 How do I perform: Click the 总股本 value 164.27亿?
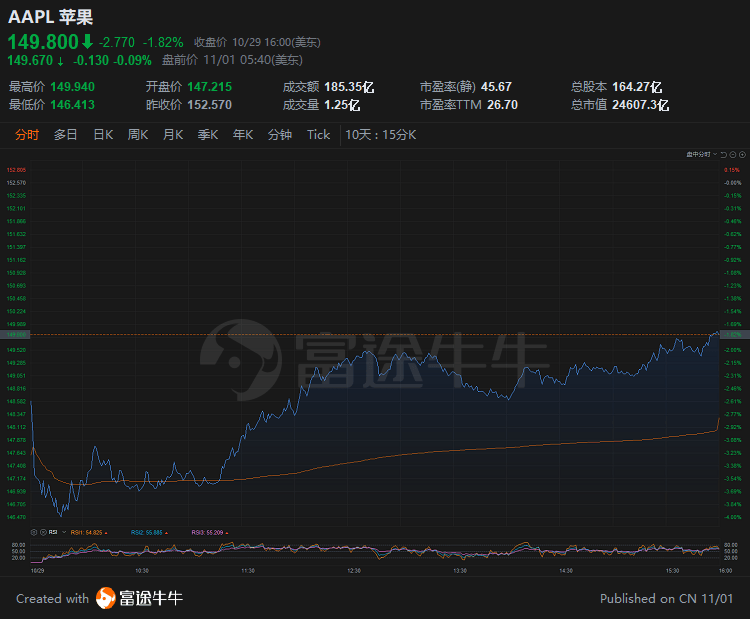pyautogui.click(x=637, y=87)
